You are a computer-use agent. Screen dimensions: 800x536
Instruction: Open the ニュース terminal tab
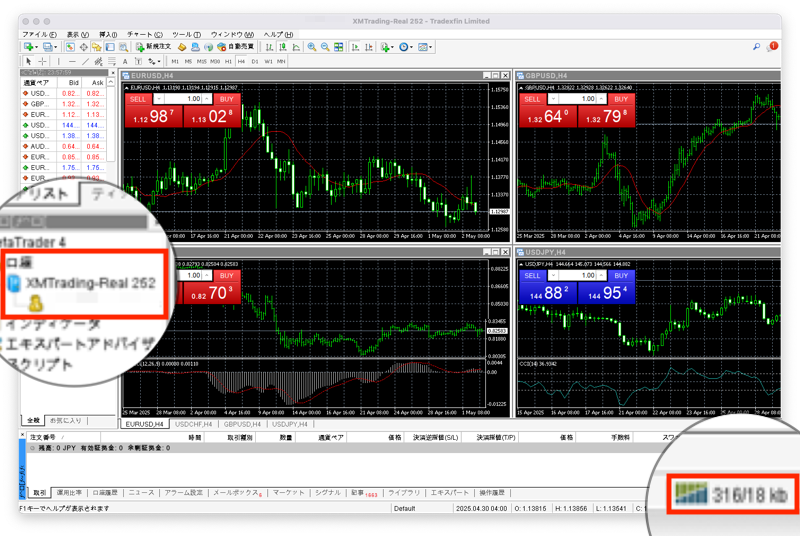point(141,493)
